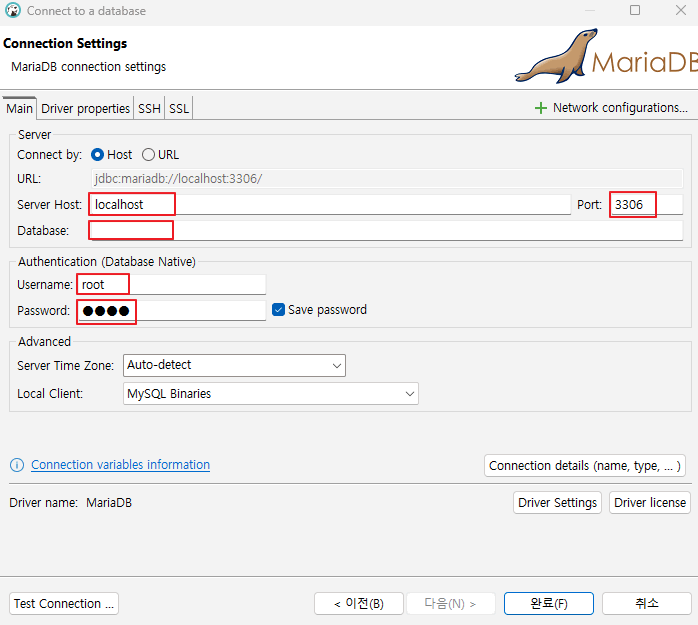Open Connection variables information link
The image size is (698, 625).
coord(120,465)
